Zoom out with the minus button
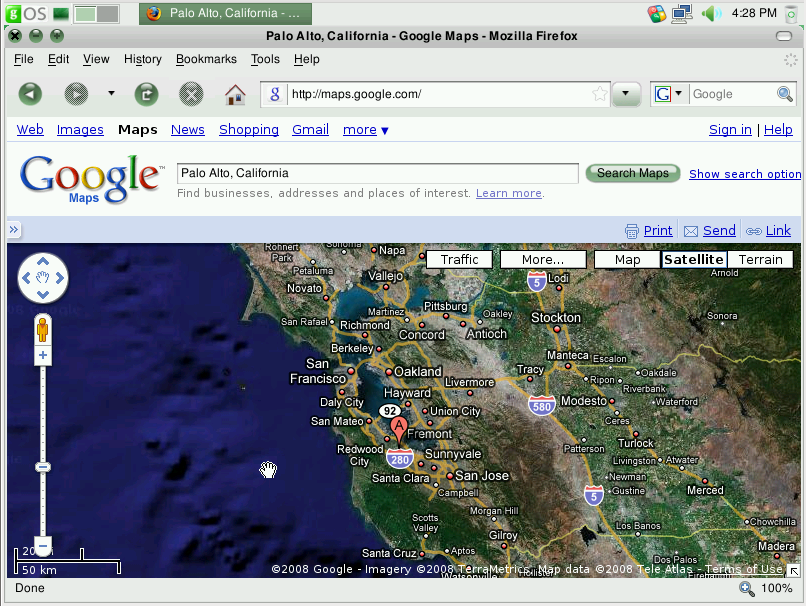The image size is (806, 606). 43,546
